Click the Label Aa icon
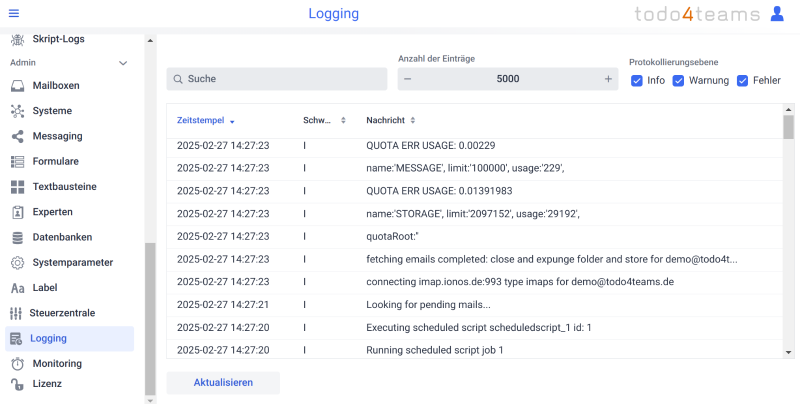The image size is (800, 404). click(17, 288)
